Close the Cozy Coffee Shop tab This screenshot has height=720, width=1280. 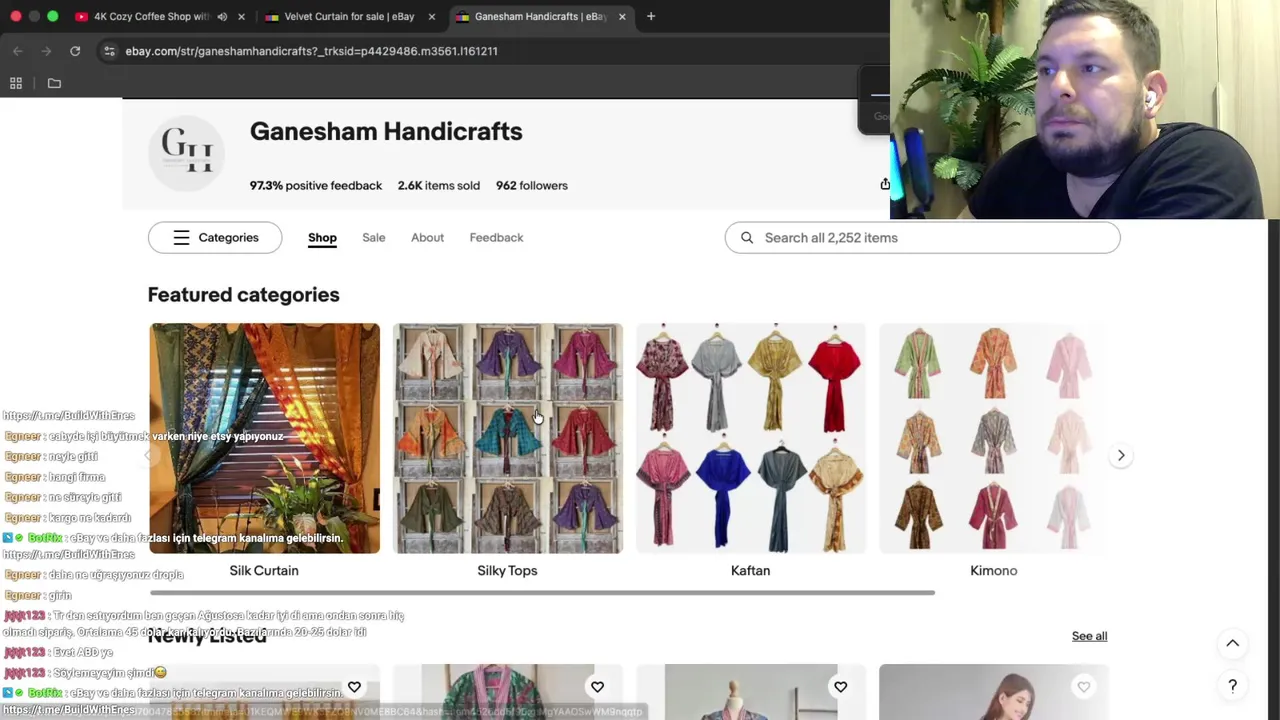[x=241, y=16]
